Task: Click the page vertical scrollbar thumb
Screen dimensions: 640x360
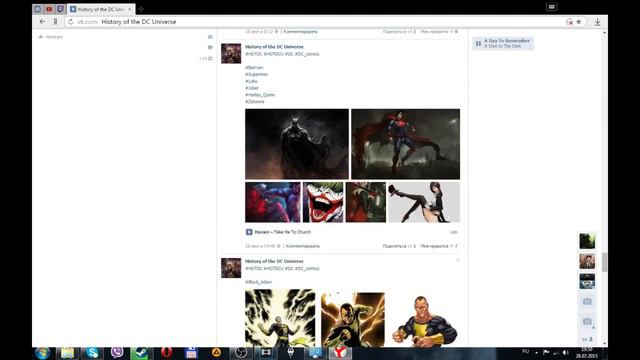Action: click(x=604, y=262)
